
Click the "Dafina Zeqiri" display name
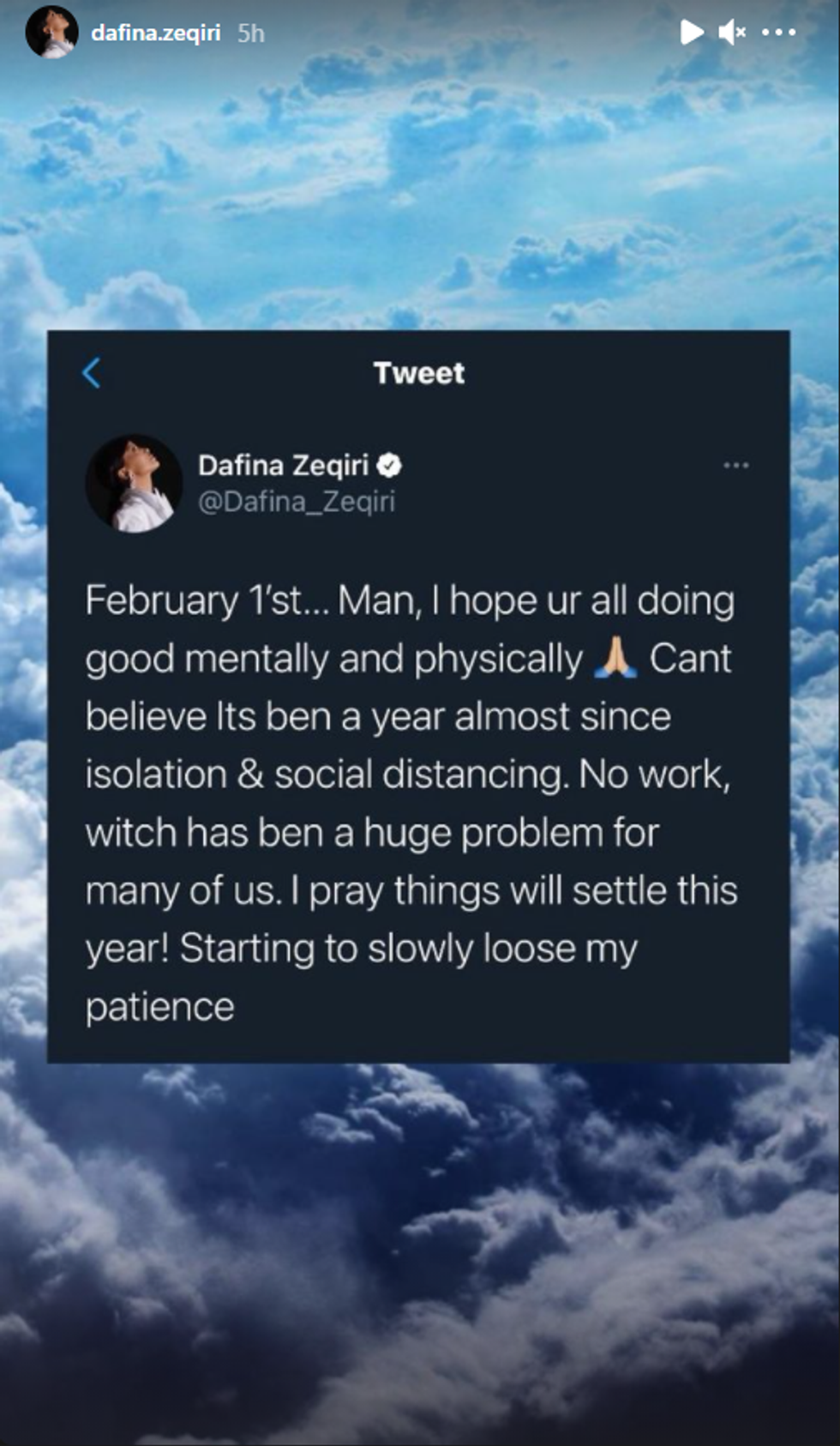tap(283, 465)
